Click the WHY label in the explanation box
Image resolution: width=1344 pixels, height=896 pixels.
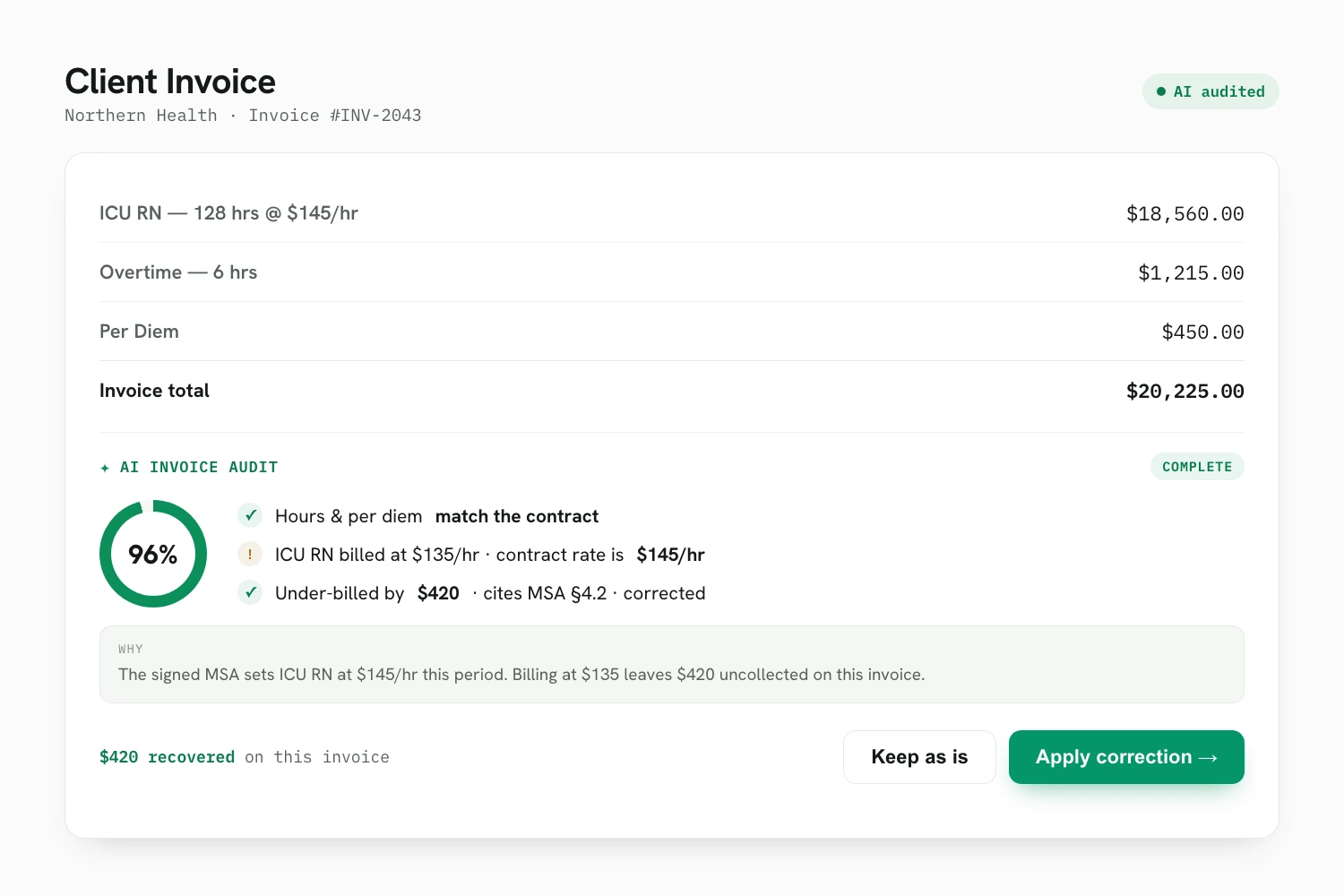click(x=131, y=649)
